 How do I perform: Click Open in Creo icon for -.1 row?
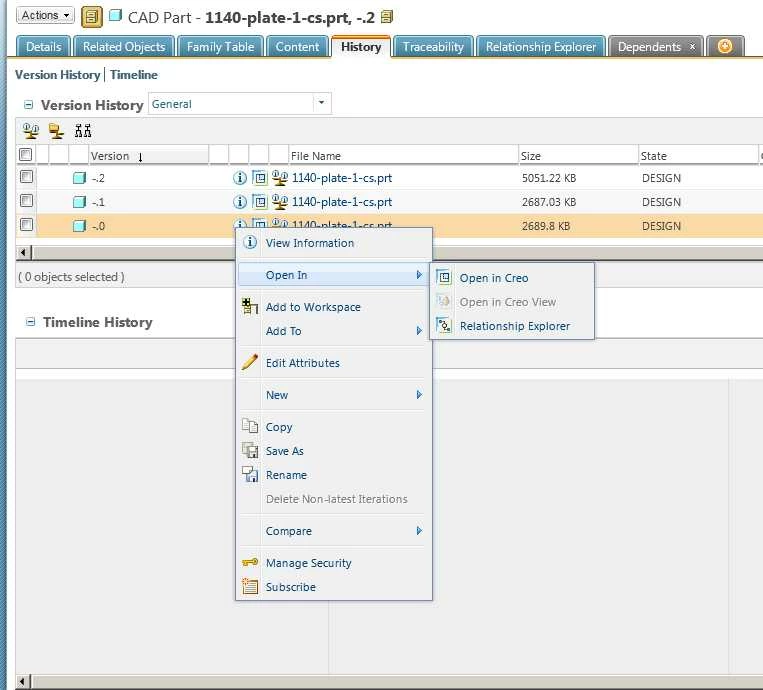(x=260, y=201)
